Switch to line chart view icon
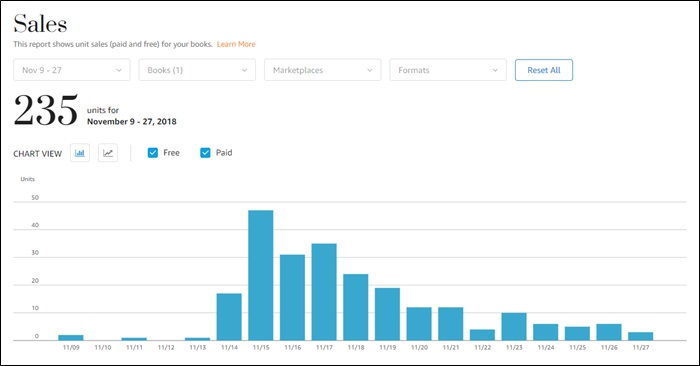 coord(108,153)
